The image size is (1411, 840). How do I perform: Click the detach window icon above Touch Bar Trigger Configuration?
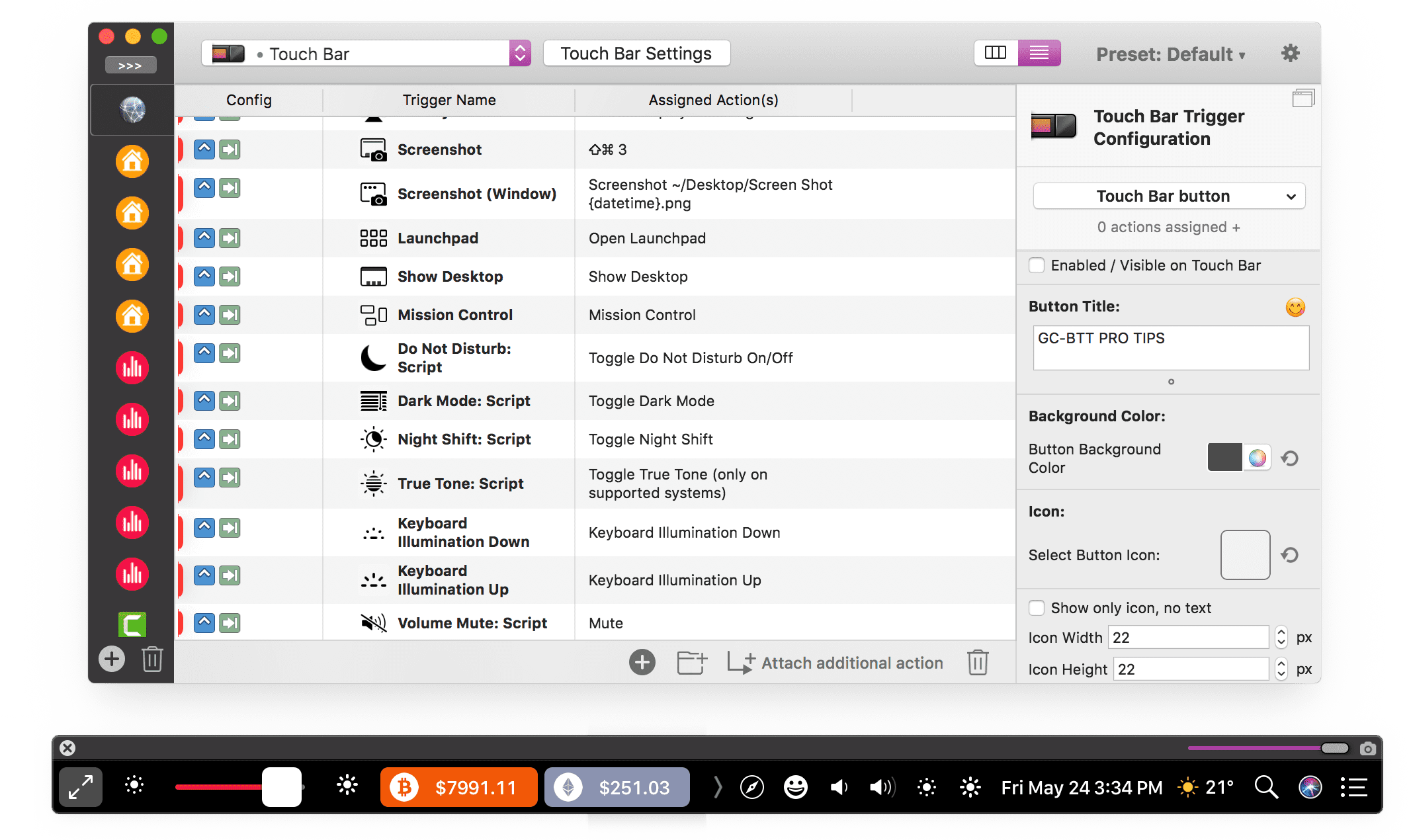1303,99
